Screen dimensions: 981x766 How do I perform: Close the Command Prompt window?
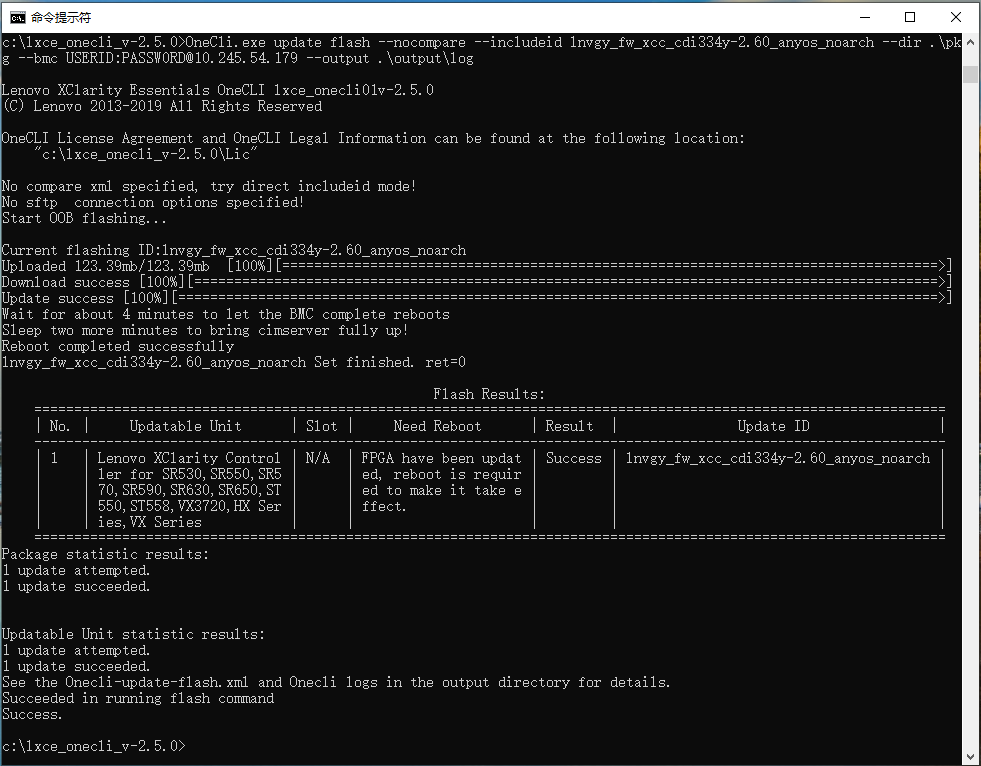[x=956, y=18]
